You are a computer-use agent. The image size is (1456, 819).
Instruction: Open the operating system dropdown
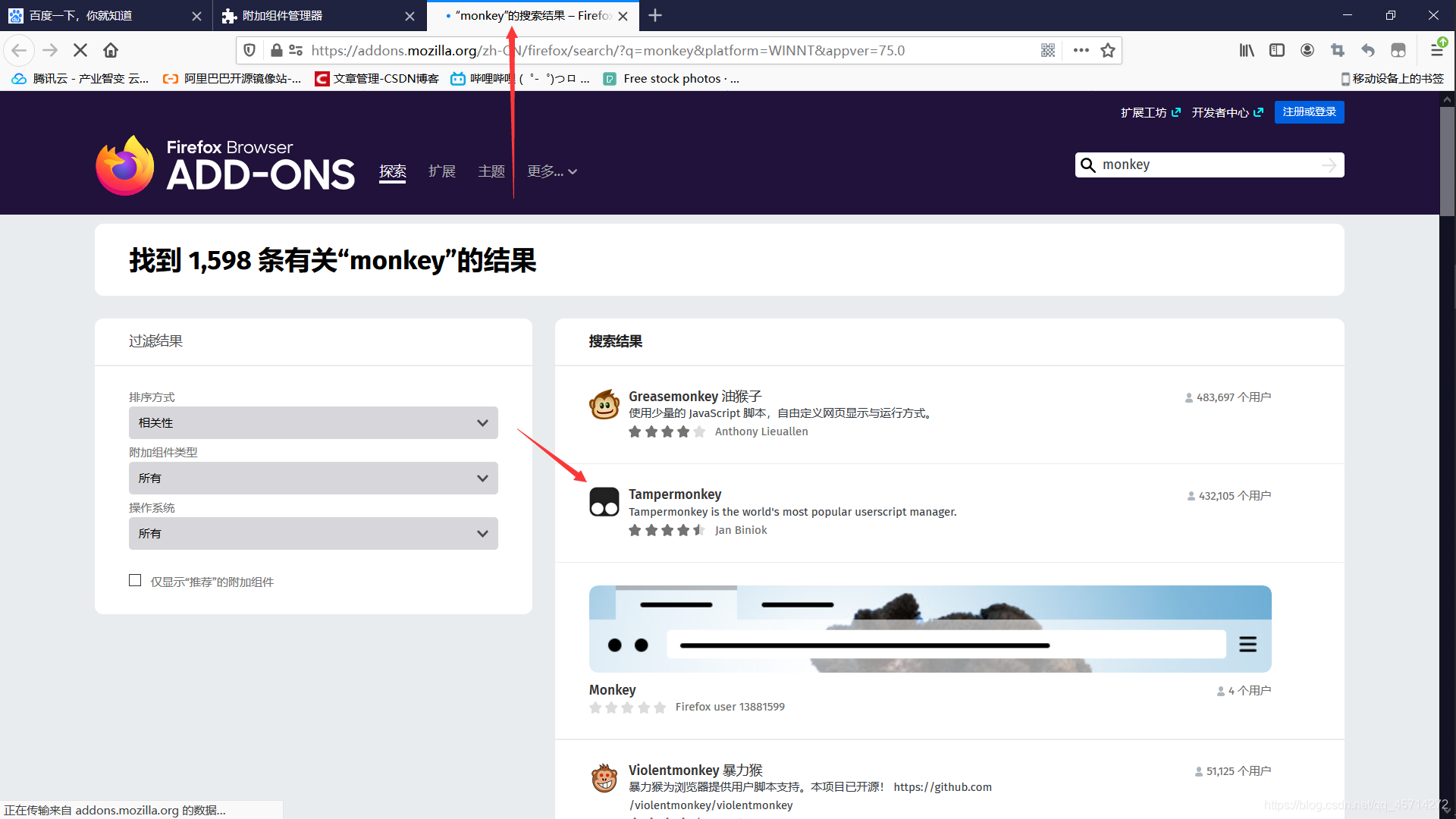313,533
